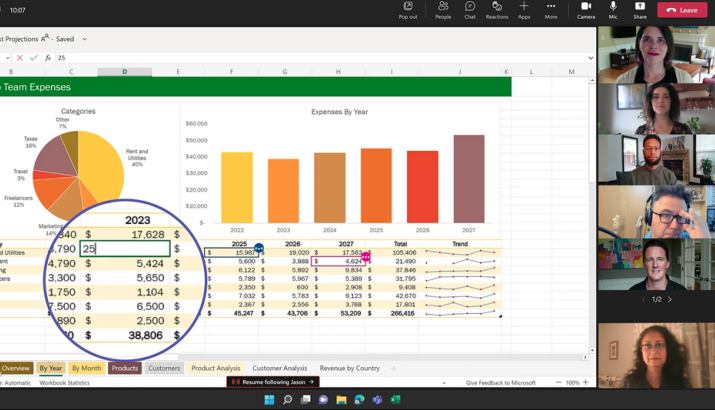Go to next participant page arrow

(670, 300)
